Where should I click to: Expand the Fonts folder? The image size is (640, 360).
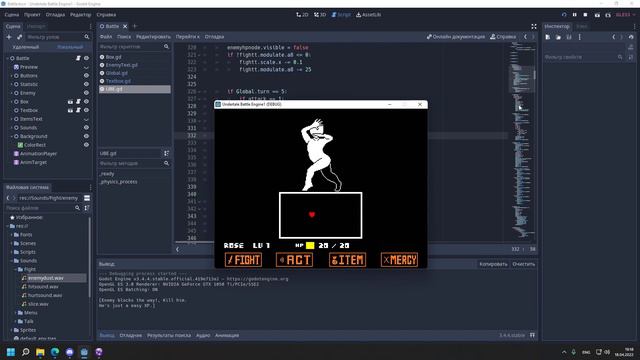coord(11,235)
